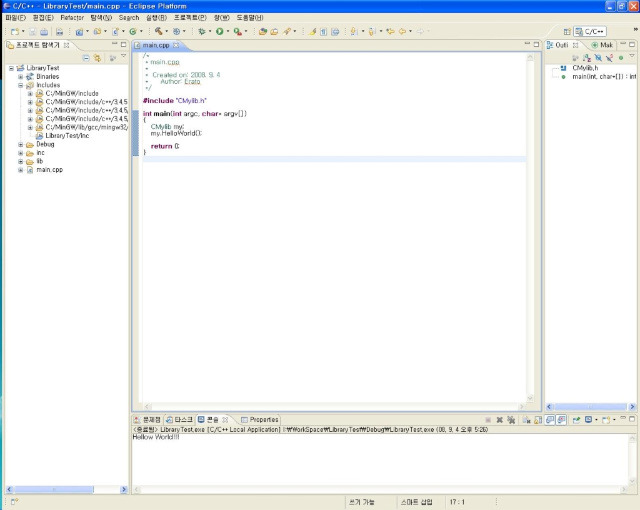Viewport: 640px width, 510px height.
Task: Click Pin Console icon
Action: pos(576,419)
